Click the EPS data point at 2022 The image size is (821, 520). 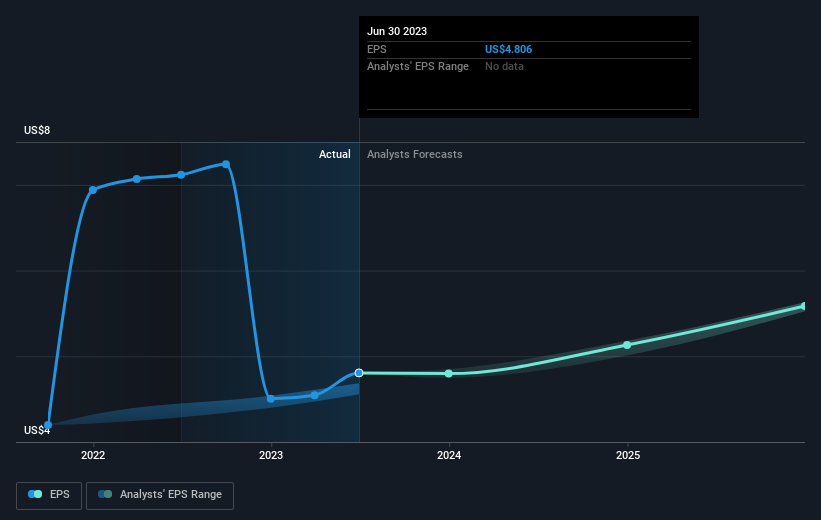pyautogui.click(x=93, y=190)
